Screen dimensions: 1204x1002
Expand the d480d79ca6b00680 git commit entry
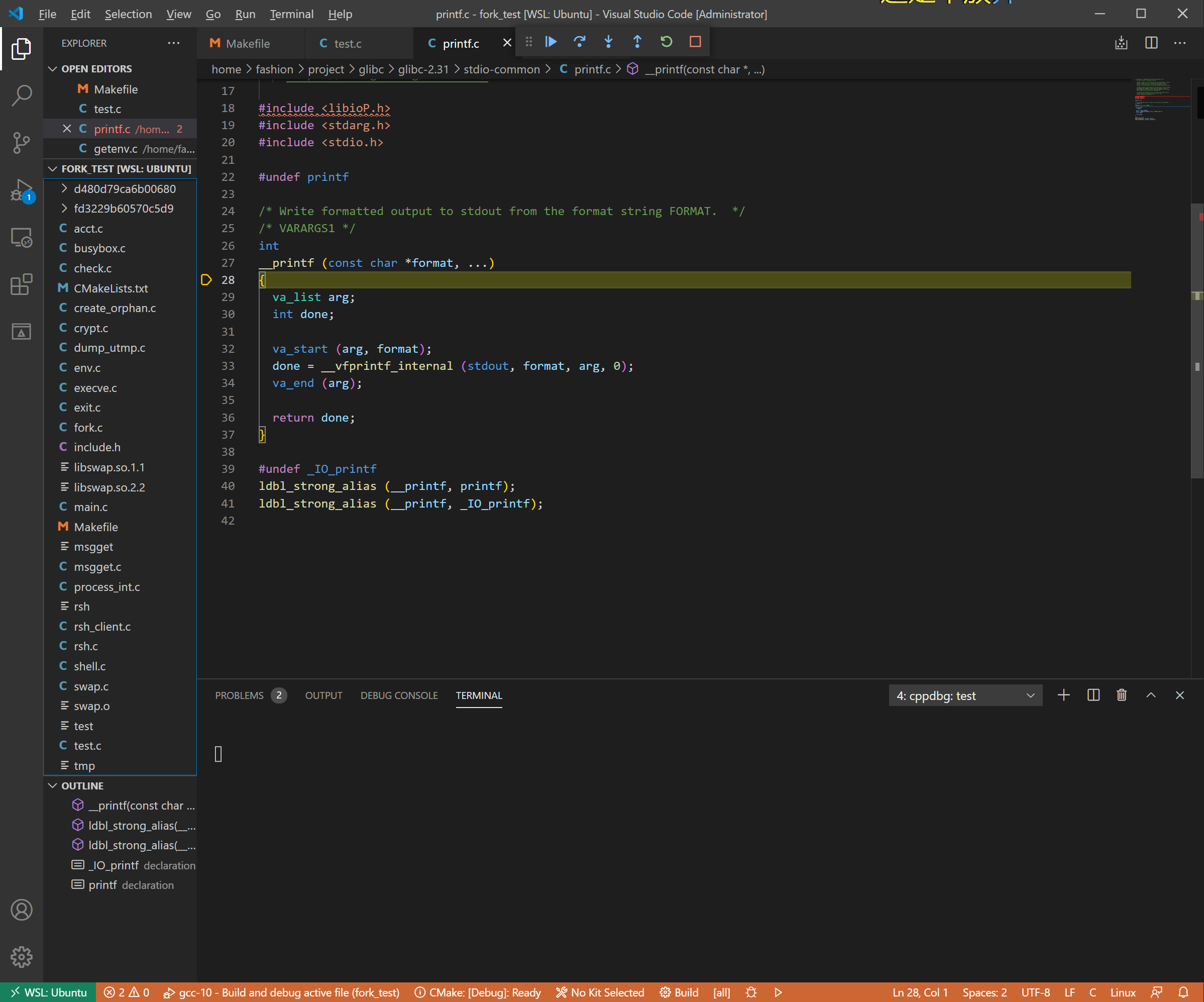pyautogui.click(x=65, y=188)
